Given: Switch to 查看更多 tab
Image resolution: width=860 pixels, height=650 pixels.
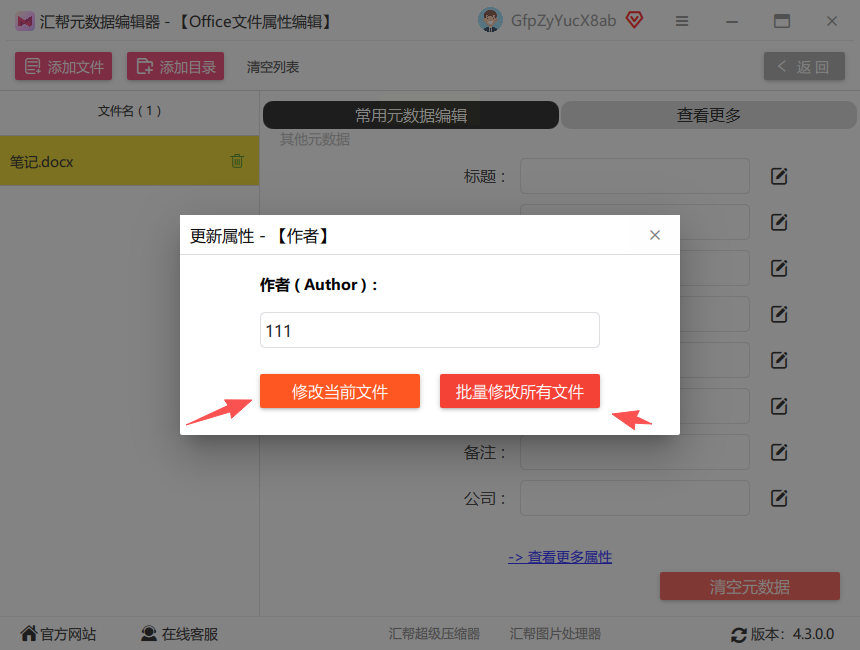Looking at the screenshot, I should click(x=709, y=115).
